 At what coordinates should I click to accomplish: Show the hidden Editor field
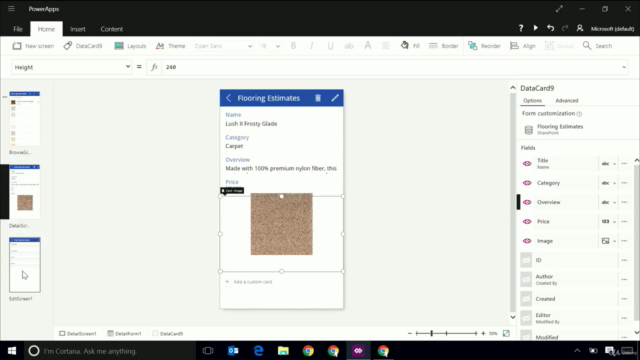click(526, 318)
